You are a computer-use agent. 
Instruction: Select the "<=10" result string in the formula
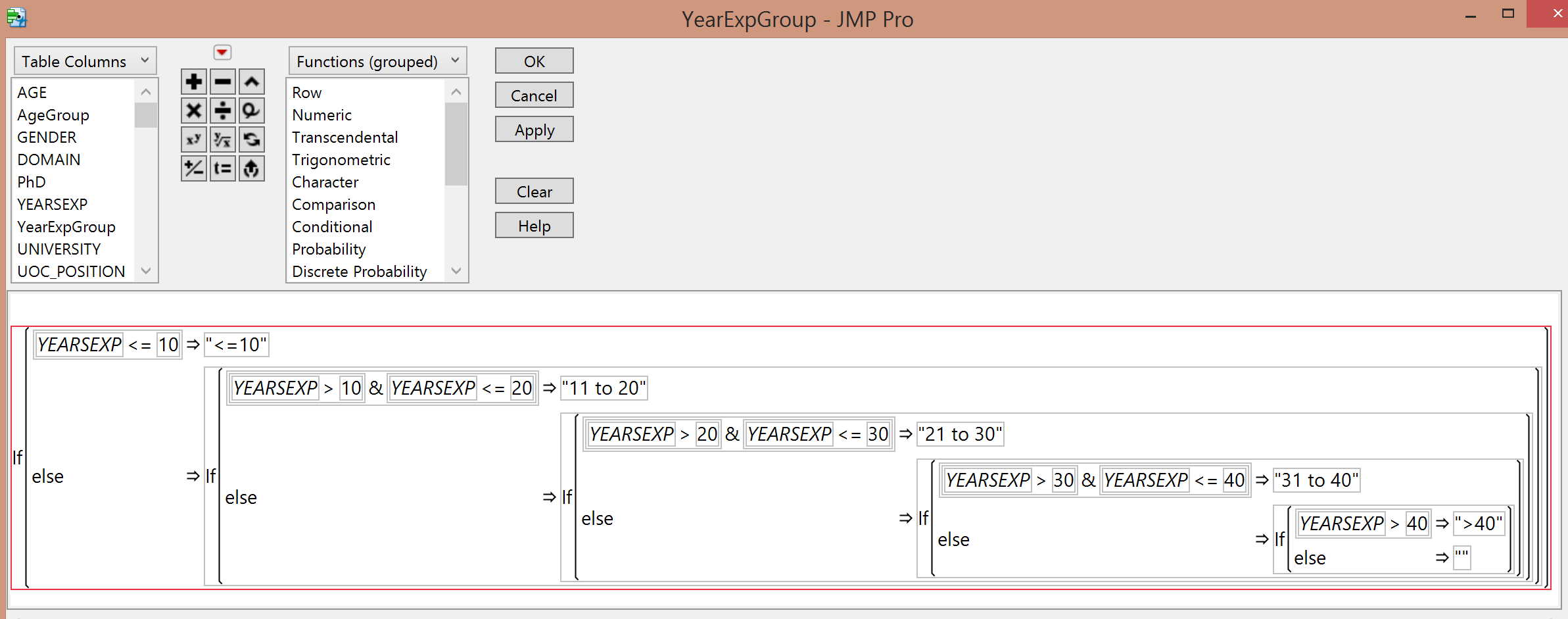tap(237, 345)
